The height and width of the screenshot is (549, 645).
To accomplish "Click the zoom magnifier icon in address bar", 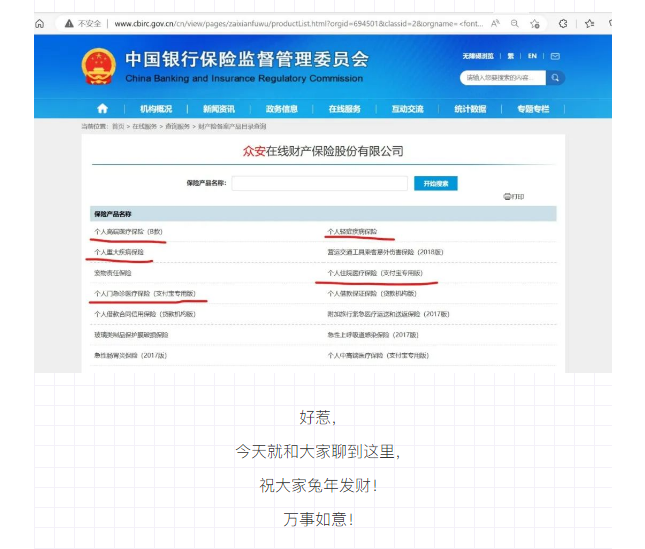I will tap(515, 23).
